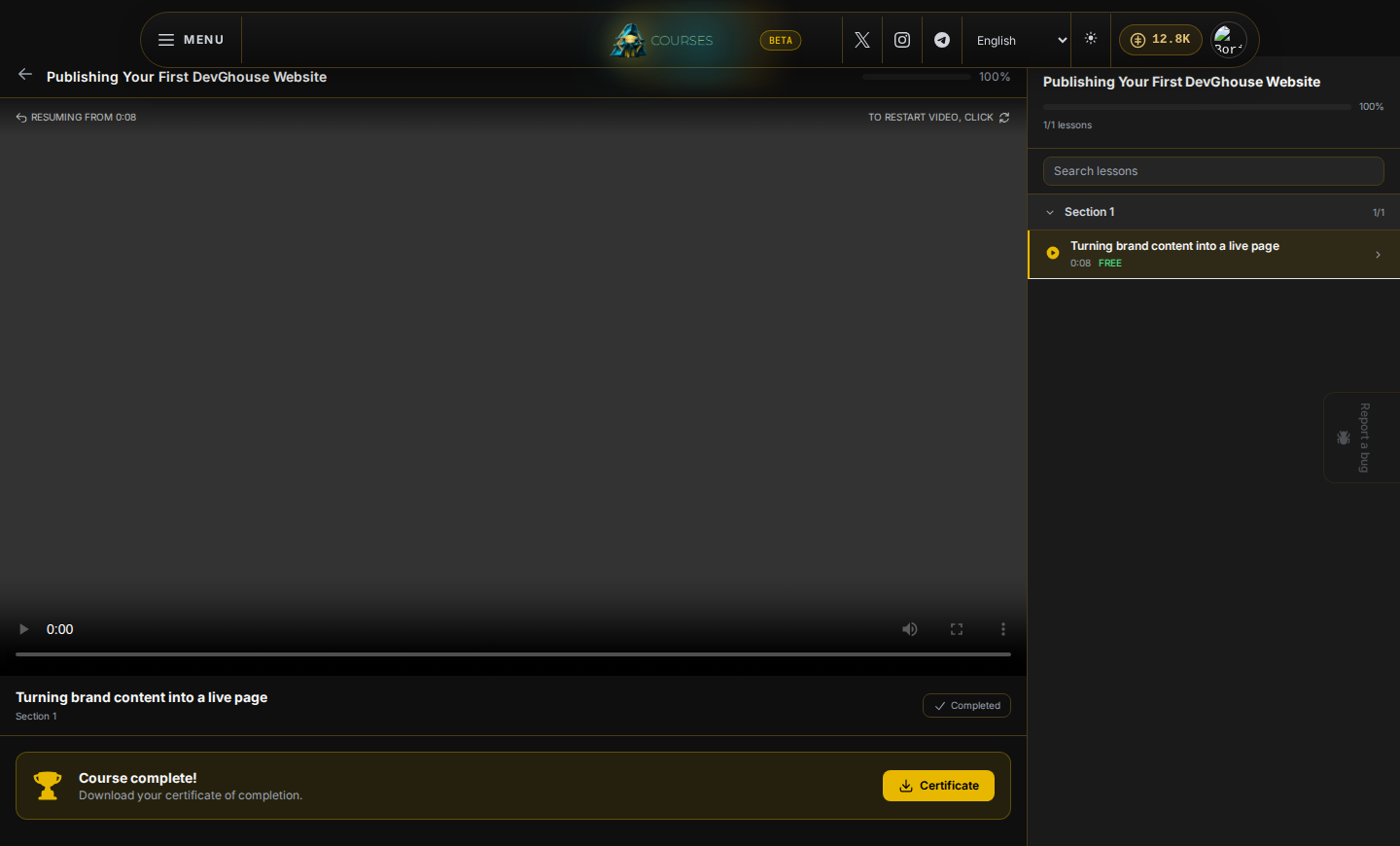
Task: Open the user profile avatar
Action: click(x=1229, y=40)
